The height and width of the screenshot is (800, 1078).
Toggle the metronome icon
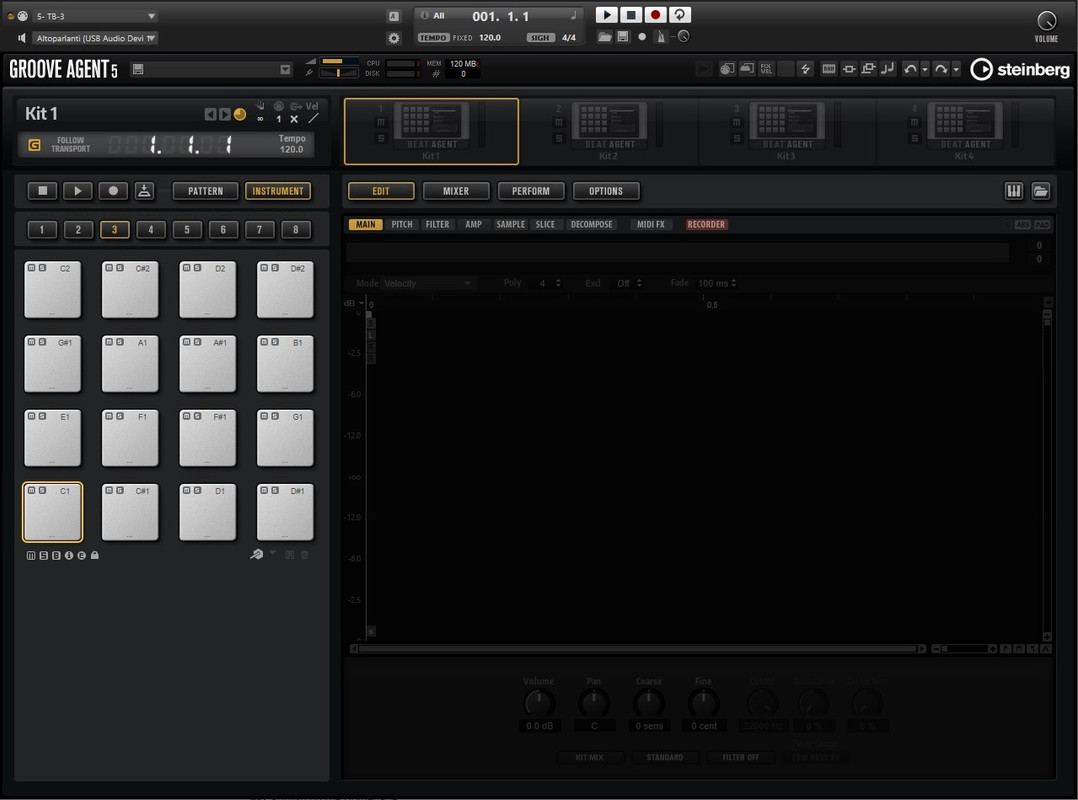[661, 36]
